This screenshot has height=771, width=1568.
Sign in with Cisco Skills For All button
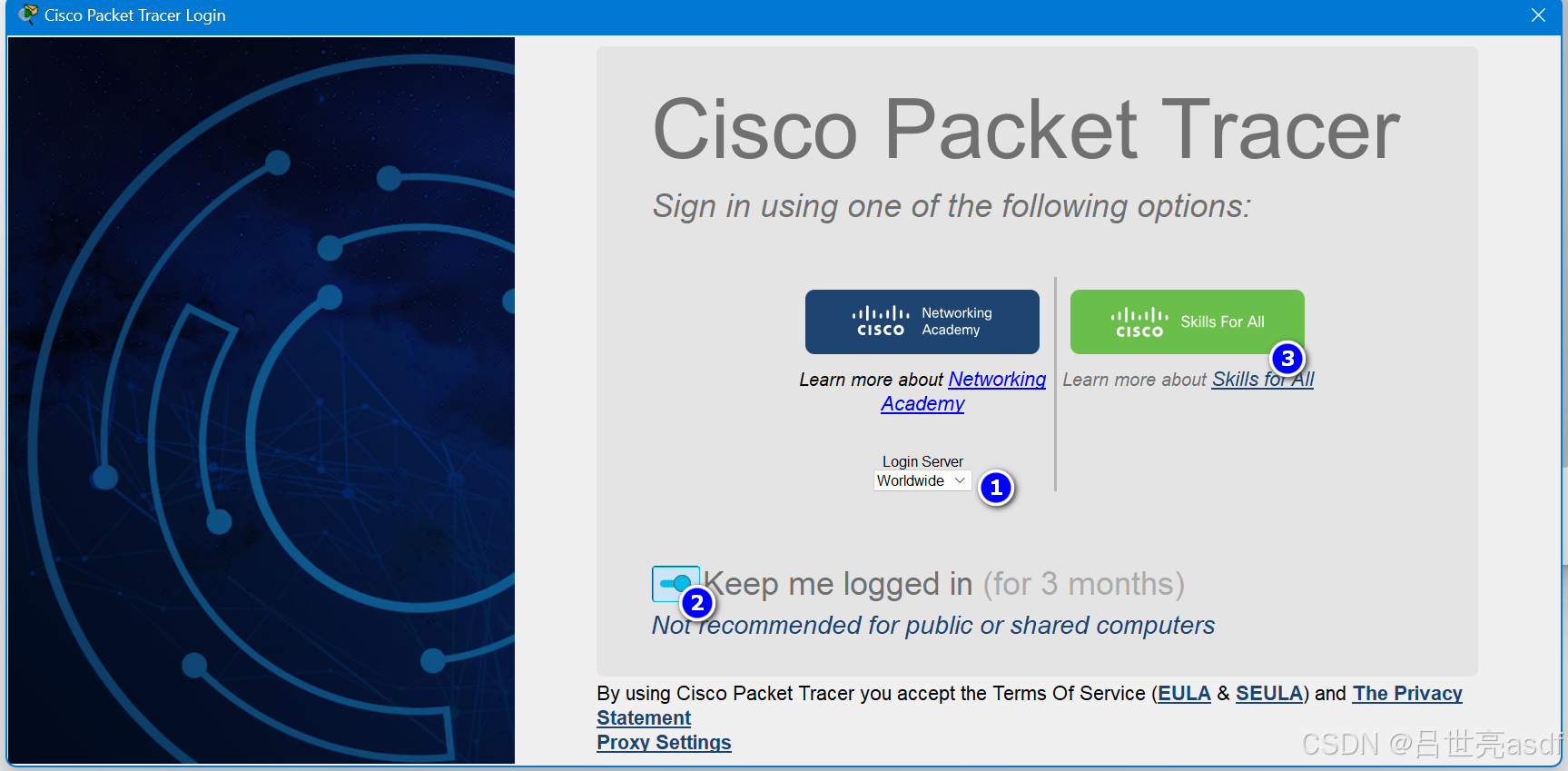click(x=1187, y=321)
